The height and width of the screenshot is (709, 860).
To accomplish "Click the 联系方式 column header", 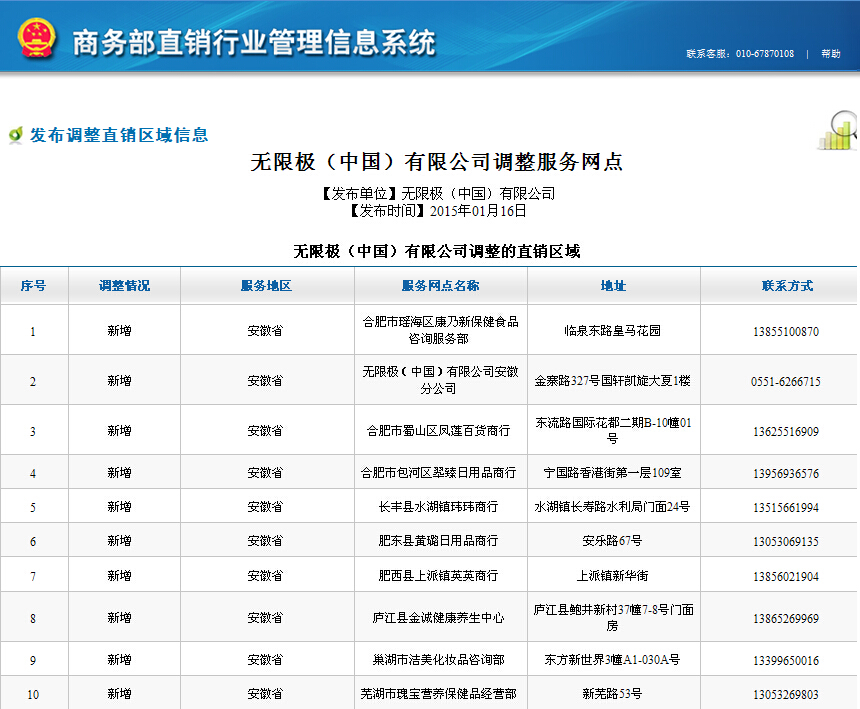I will (786, 286).
